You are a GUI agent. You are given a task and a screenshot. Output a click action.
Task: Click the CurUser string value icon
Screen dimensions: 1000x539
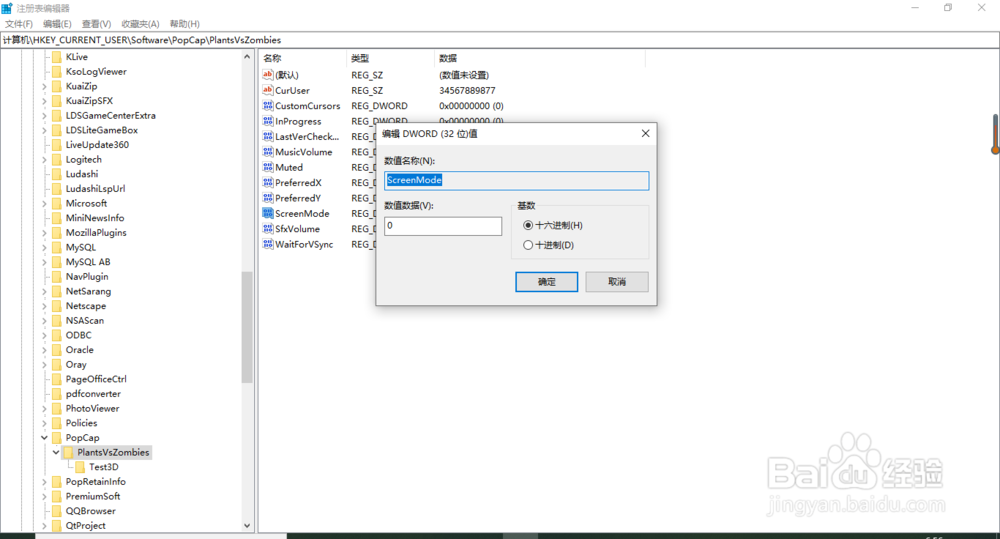coord(268,90)
